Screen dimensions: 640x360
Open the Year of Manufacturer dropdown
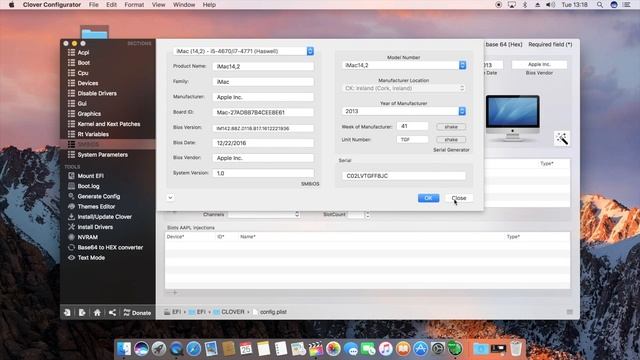point(404,111)
